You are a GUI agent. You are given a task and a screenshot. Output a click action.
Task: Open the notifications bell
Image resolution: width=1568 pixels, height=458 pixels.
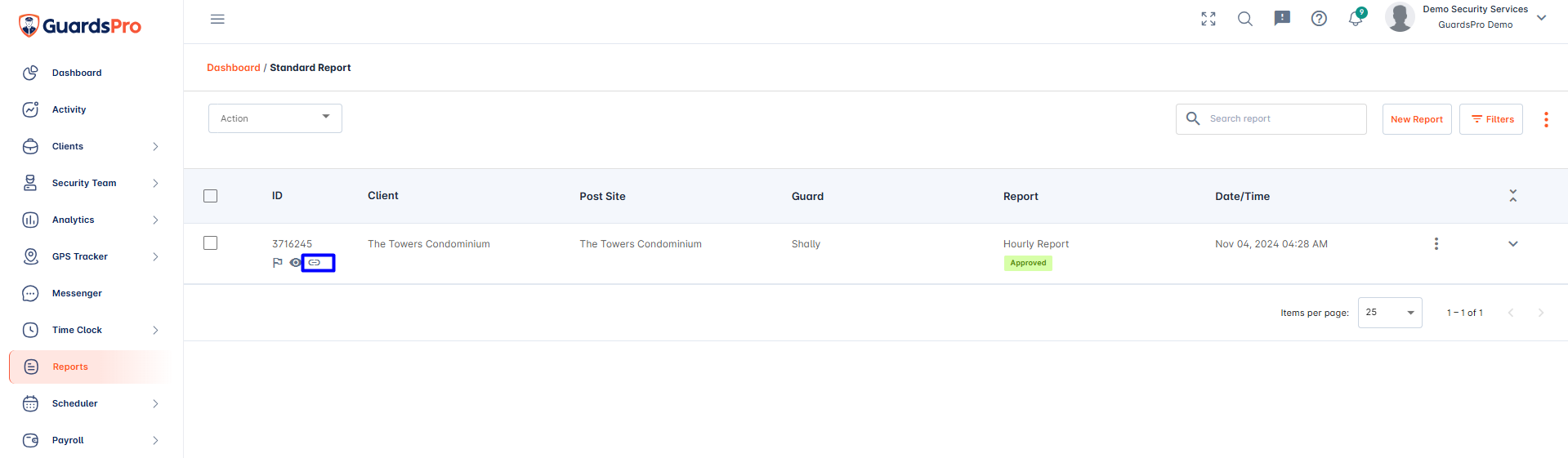click(x=1356, y=19)
